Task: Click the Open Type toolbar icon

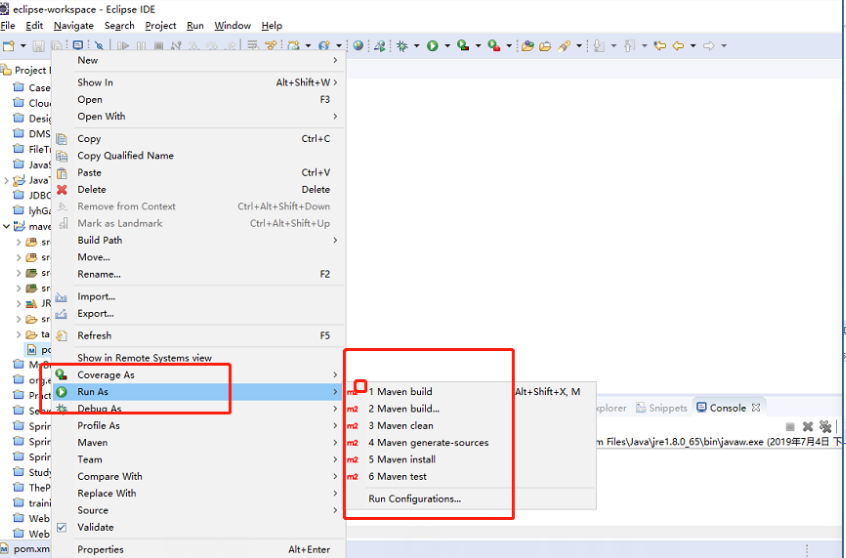Action: [528, 46]
